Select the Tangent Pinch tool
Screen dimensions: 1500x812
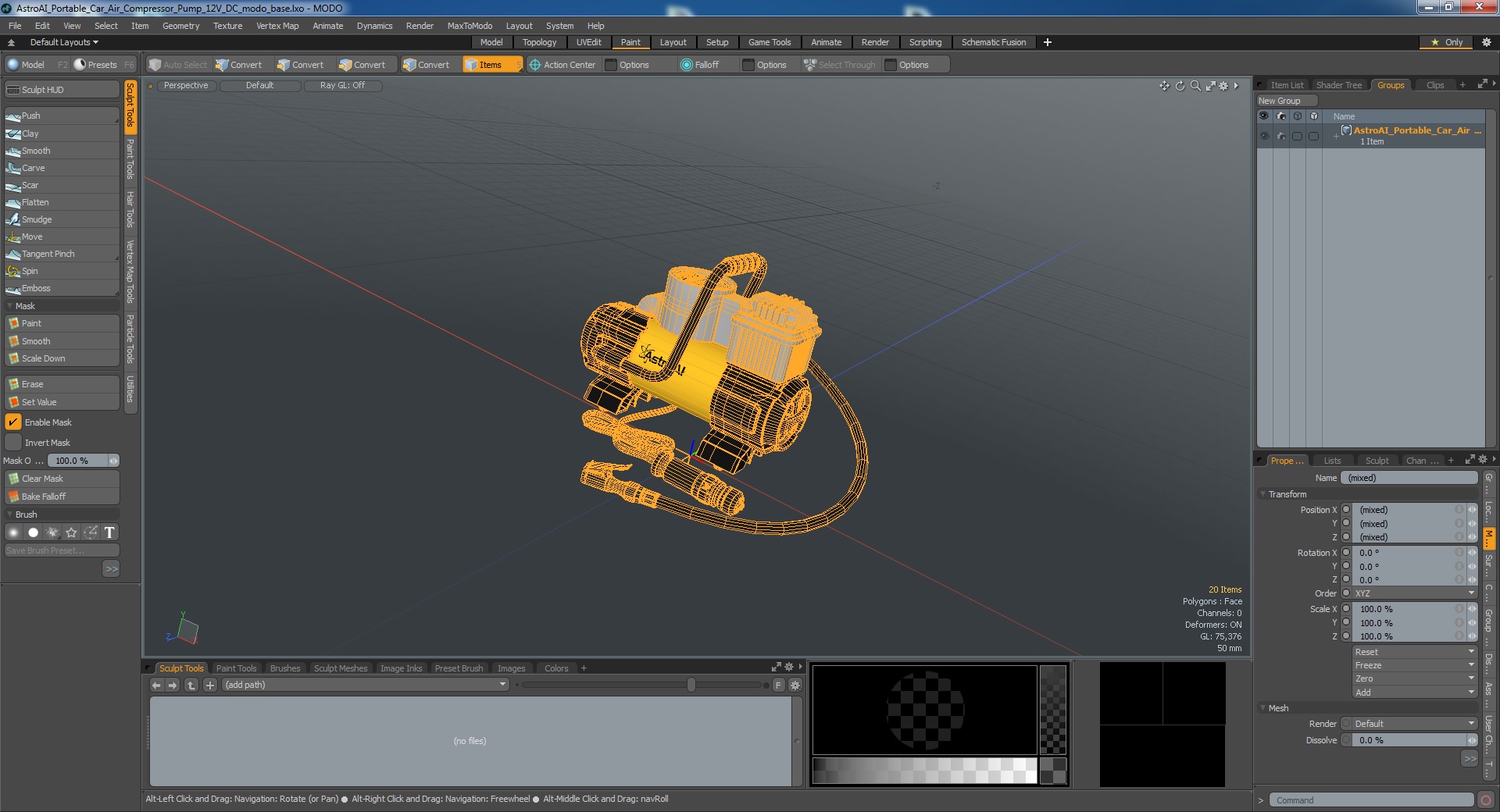pos(62,254)
